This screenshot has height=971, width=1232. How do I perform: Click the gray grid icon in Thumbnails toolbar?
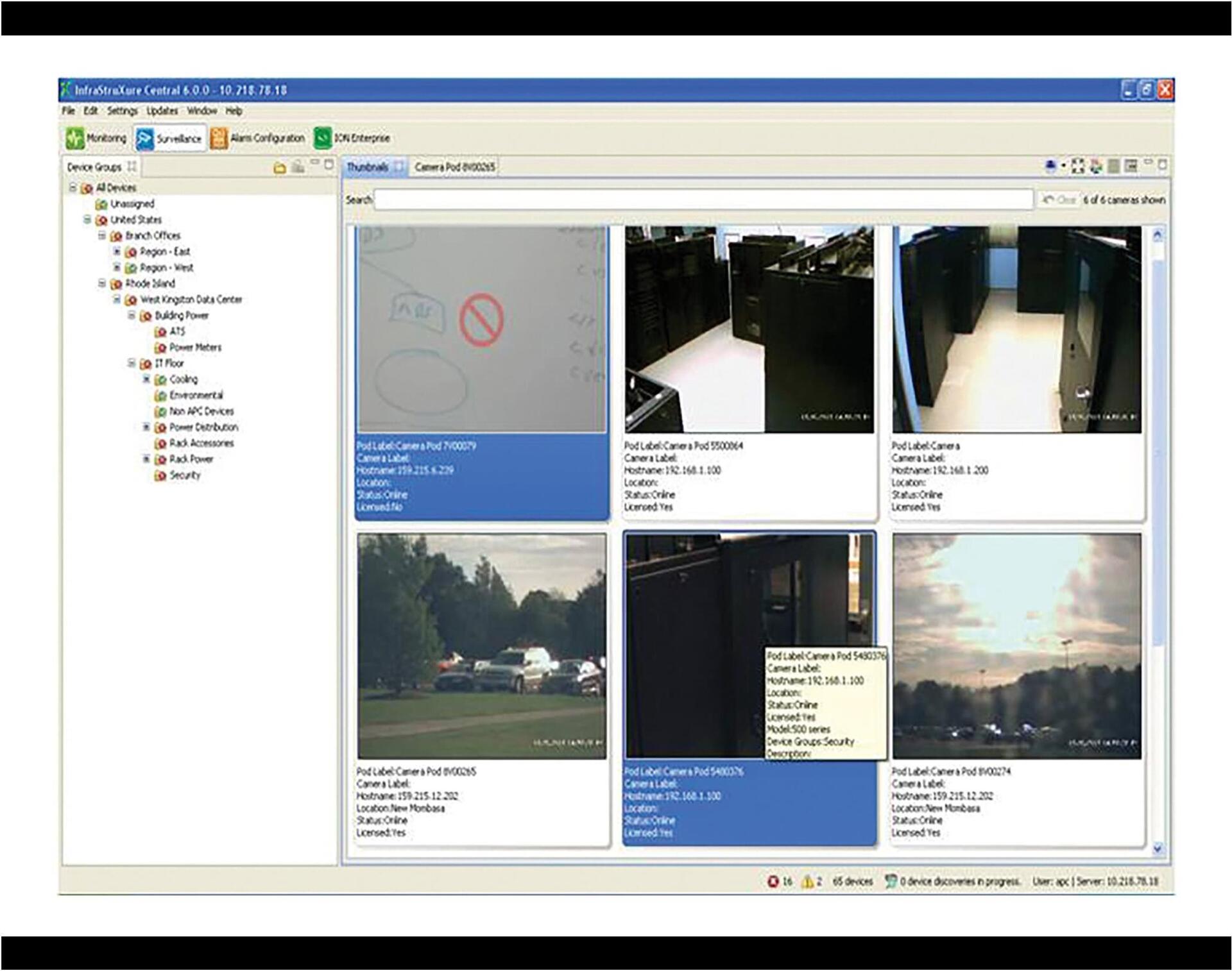coord(1114,167)
